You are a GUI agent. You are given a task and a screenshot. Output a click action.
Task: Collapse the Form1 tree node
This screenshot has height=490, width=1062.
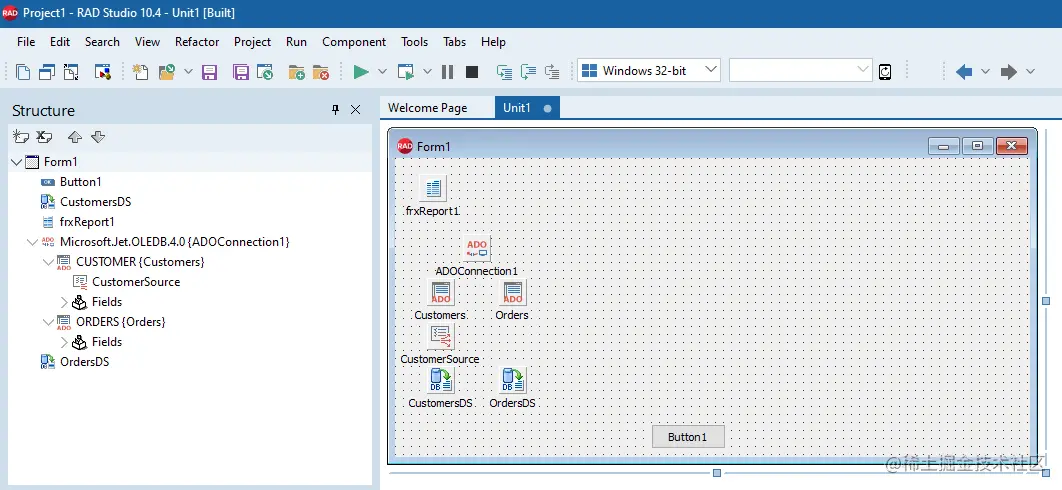(17, 162)
